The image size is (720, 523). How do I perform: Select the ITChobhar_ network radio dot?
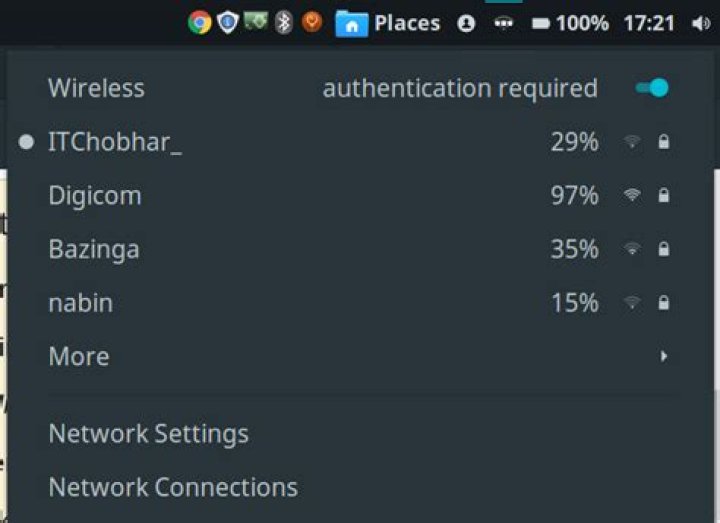click(x=26, y=142)
